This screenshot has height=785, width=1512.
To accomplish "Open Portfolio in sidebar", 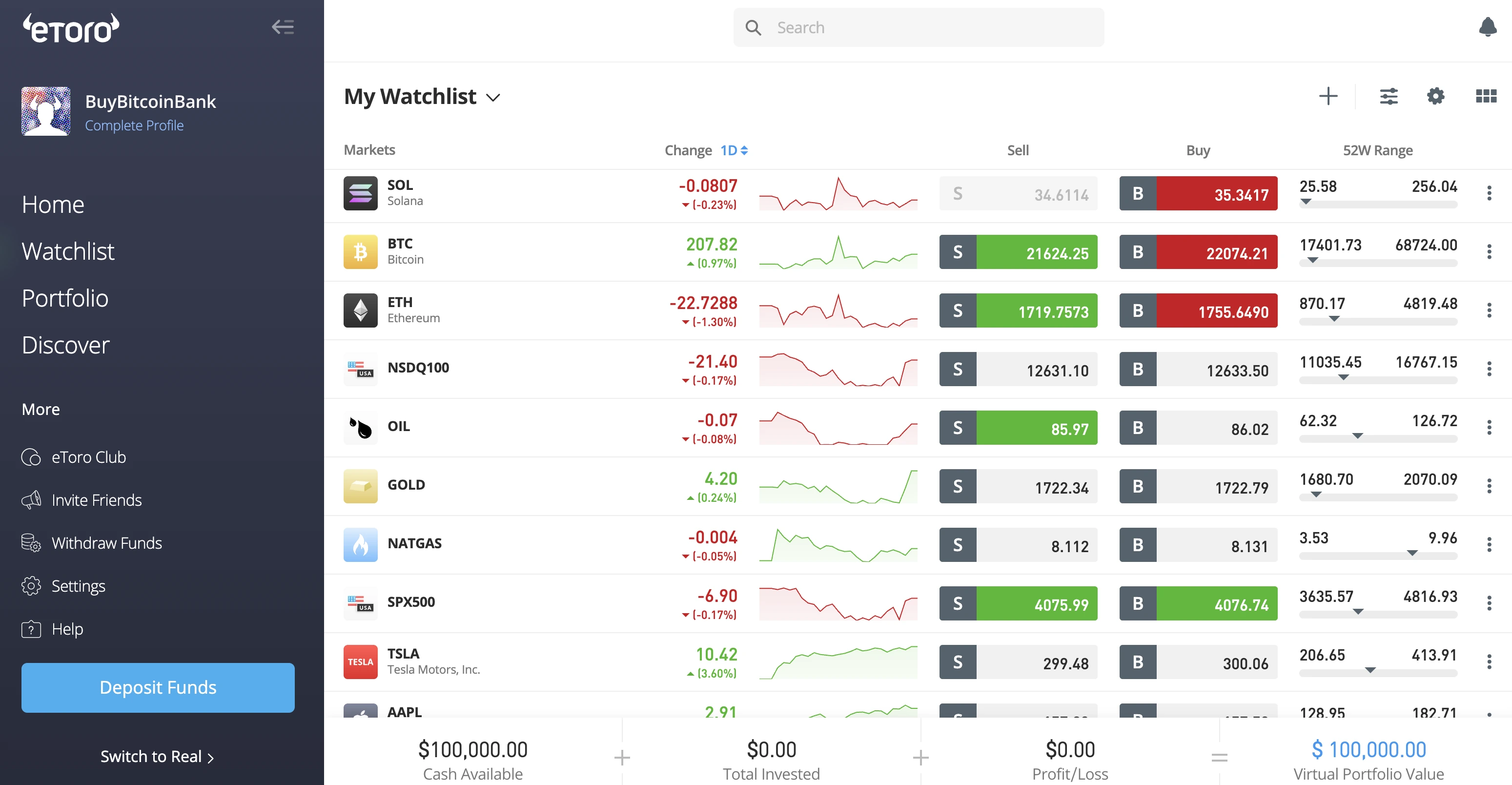I will (65, 298).
